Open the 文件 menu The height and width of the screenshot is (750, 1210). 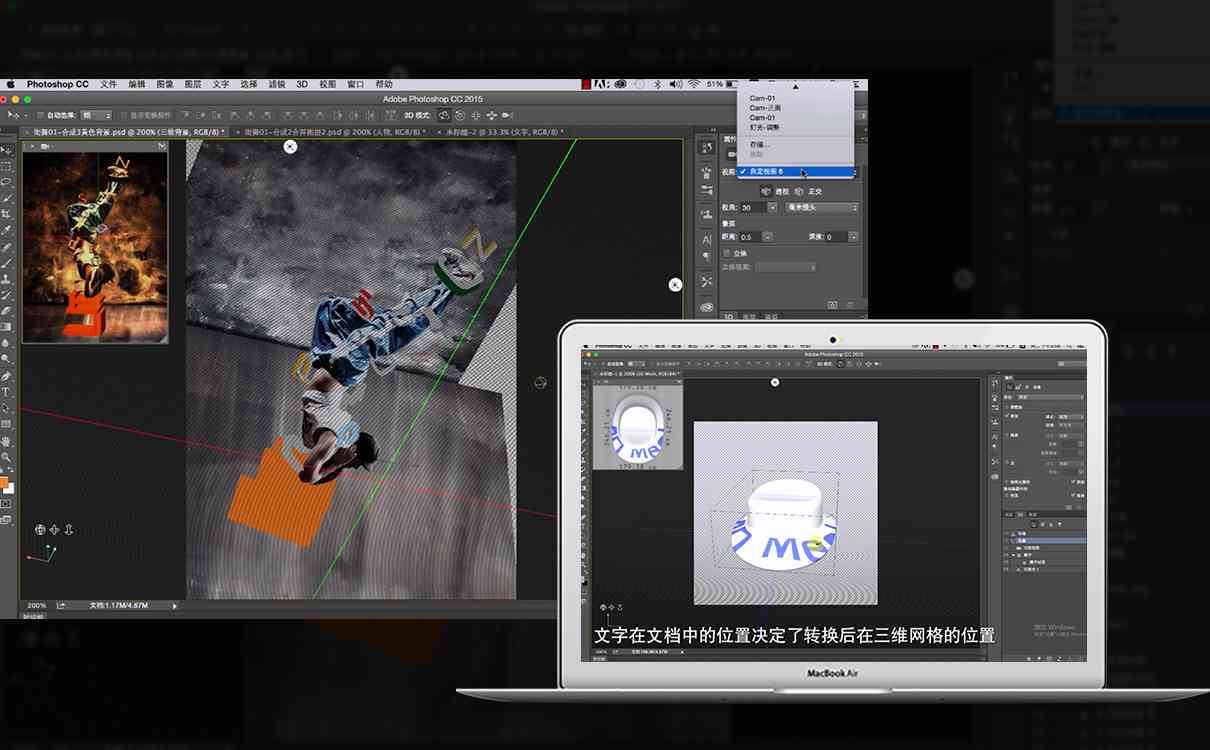coord(108,84)
